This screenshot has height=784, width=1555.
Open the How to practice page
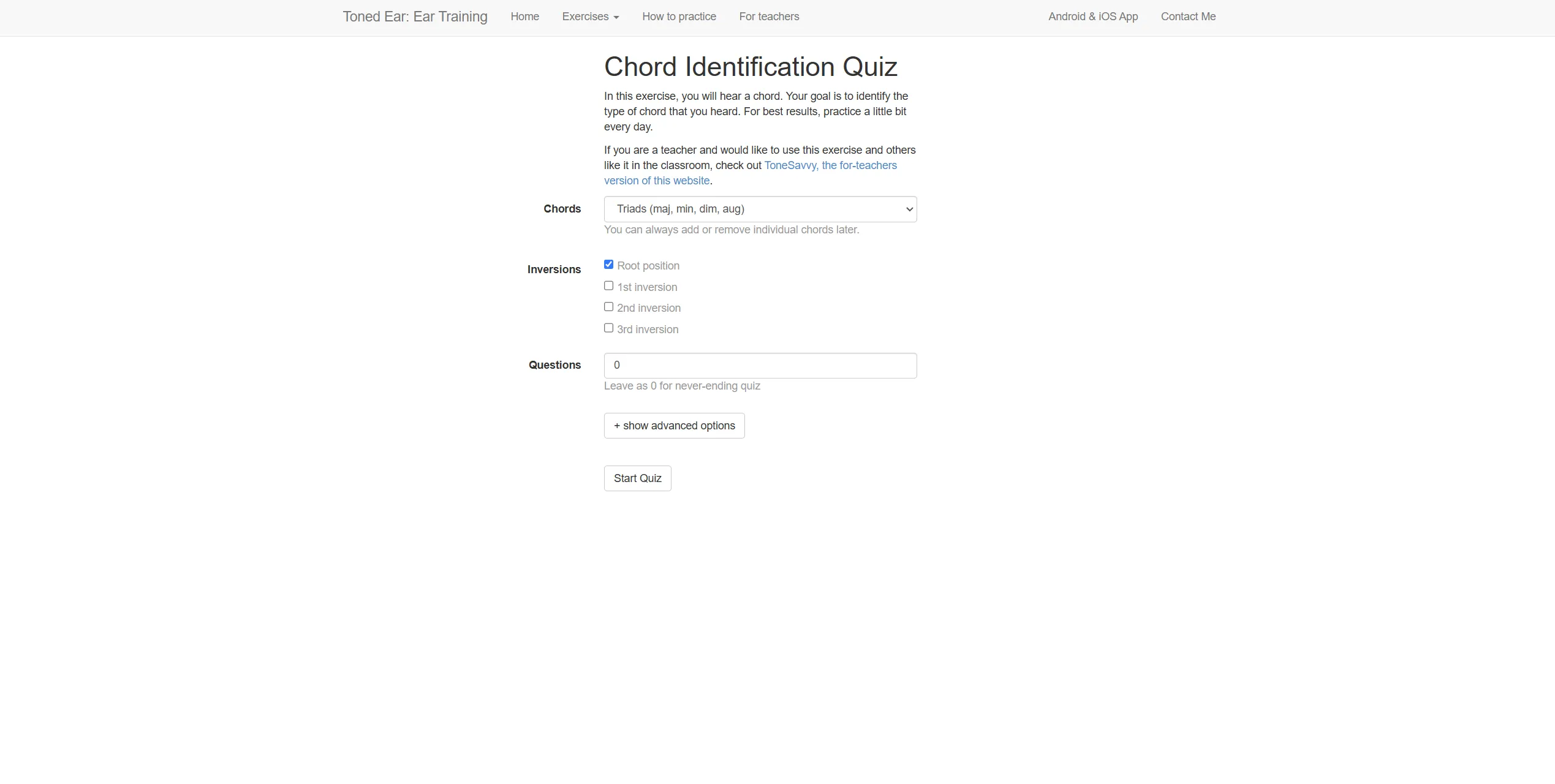click(x=679, y=17)
